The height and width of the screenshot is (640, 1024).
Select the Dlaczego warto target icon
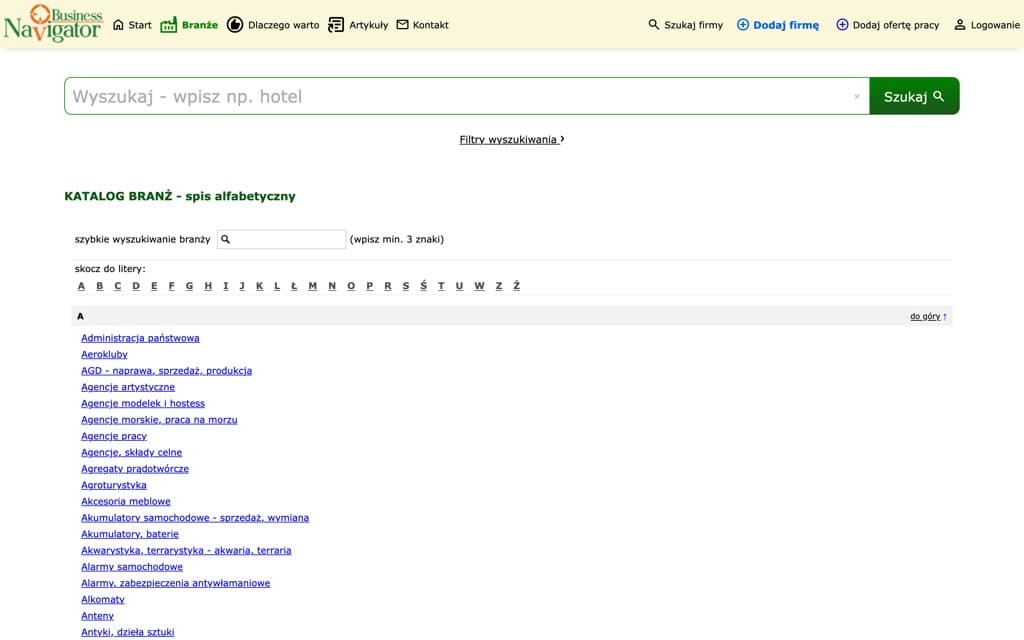(x=235, y=24)
